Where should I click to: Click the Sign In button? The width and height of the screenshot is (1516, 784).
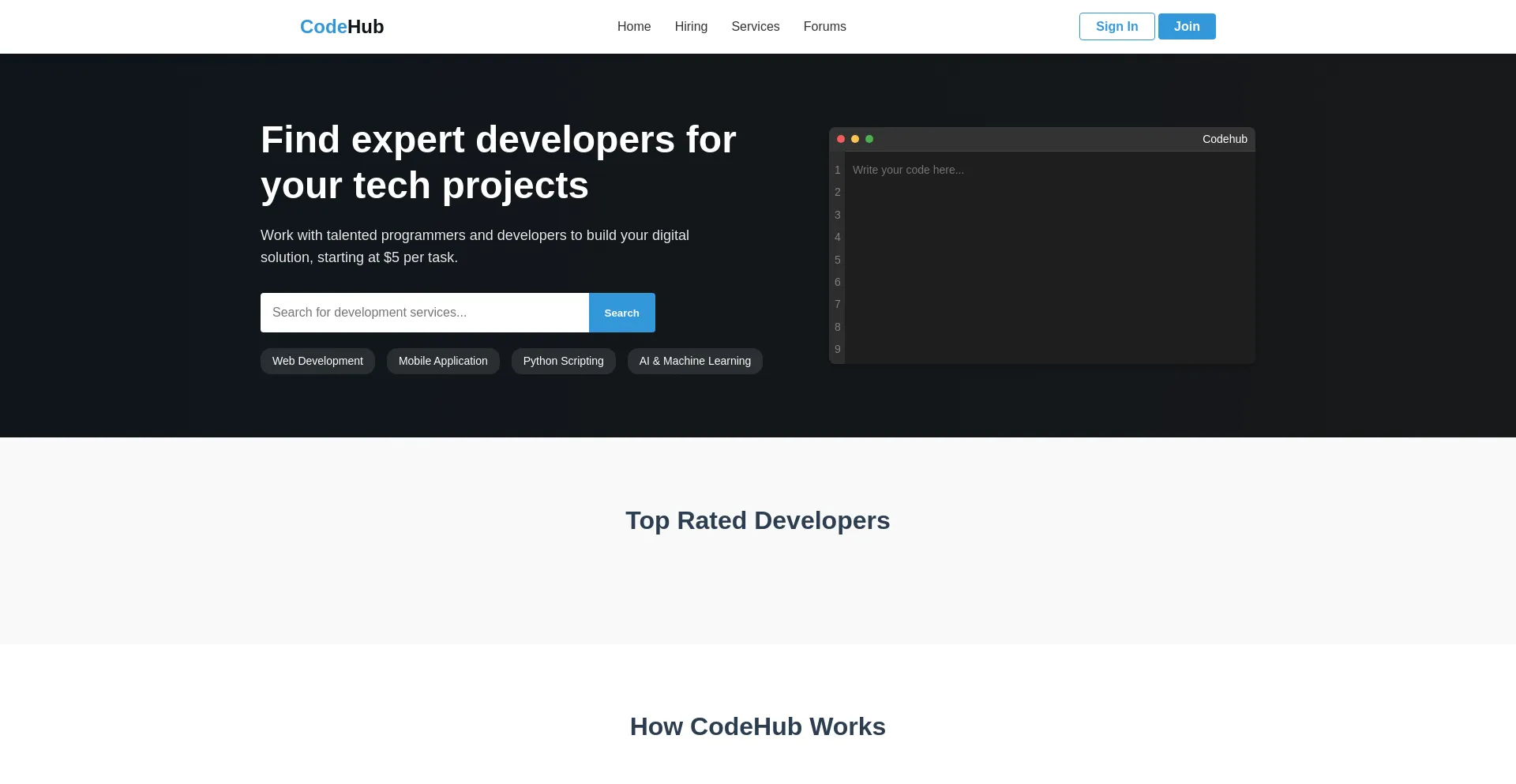tap(1116, 26)
